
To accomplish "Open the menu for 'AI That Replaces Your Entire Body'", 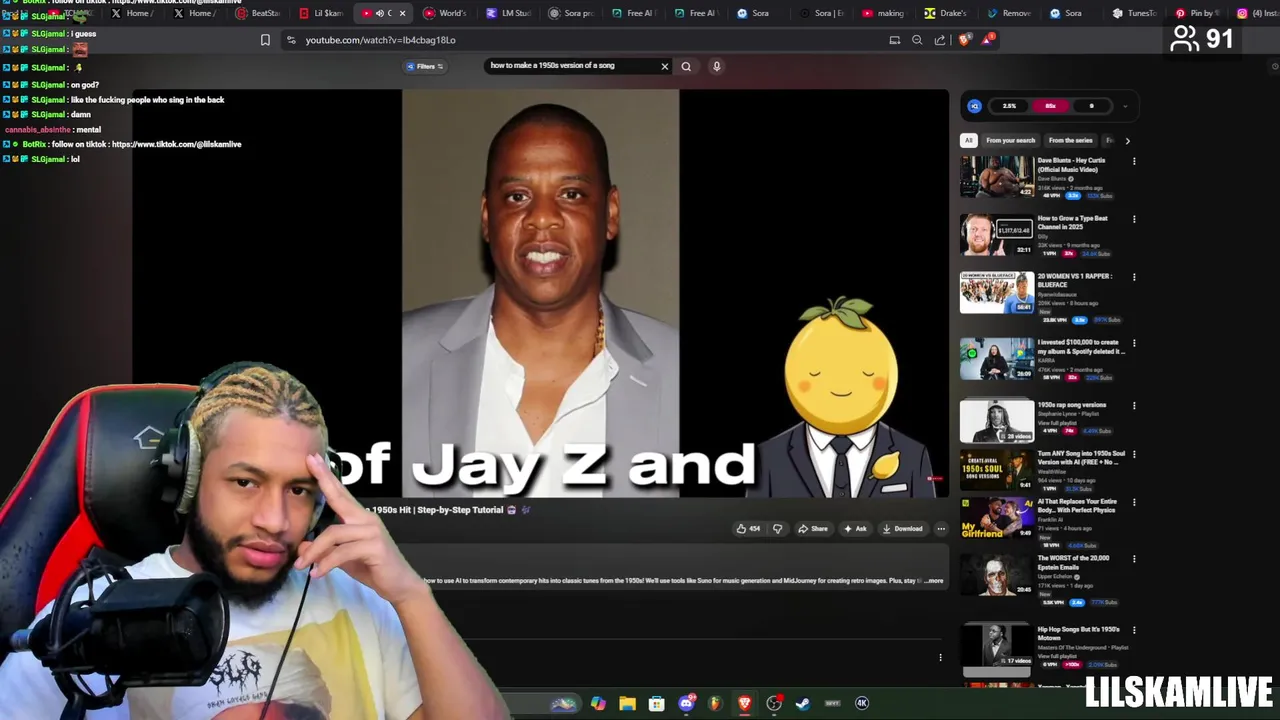I will pyautogui.click(x=1133, y=502).
